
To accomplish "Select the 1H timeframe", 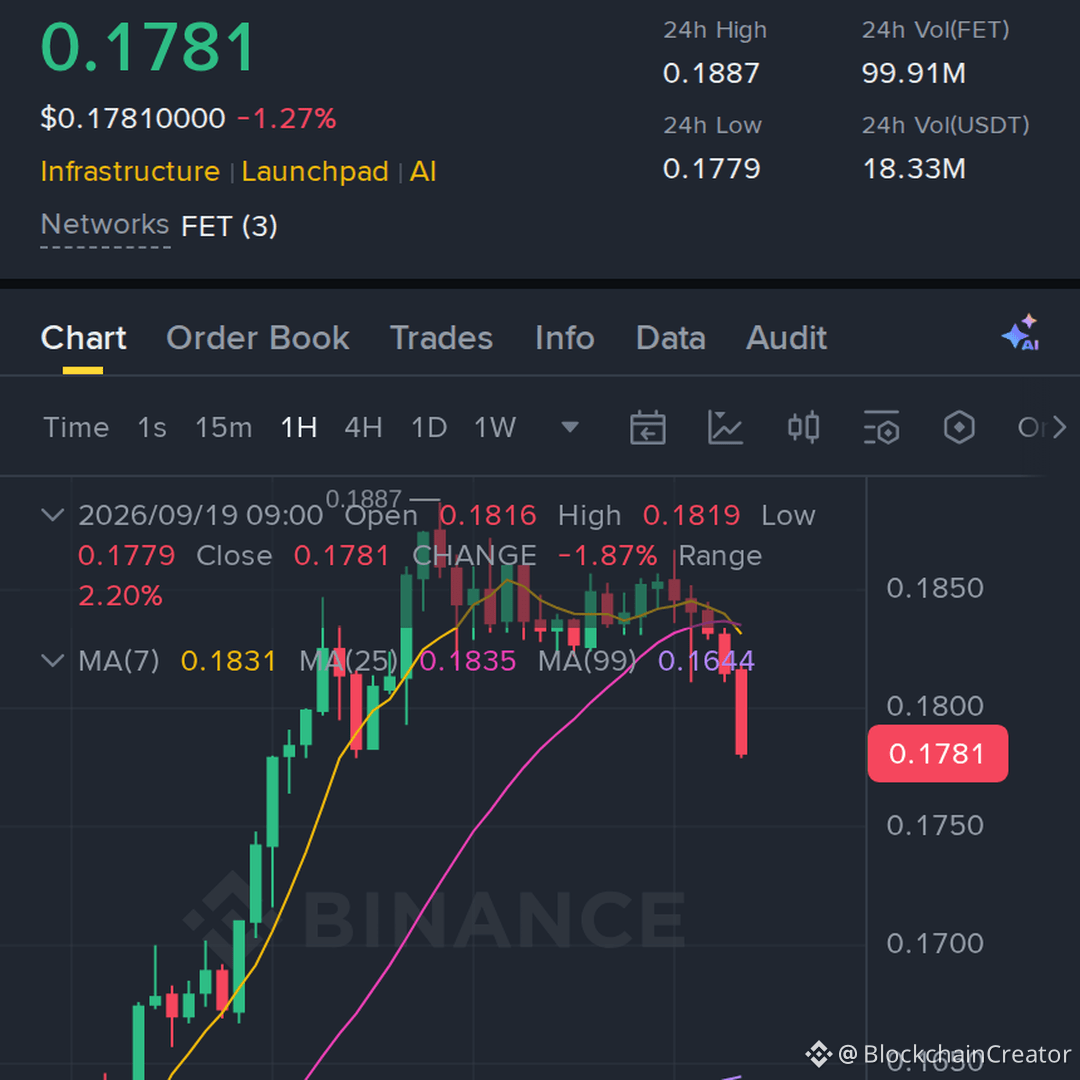I will (299, 428).
